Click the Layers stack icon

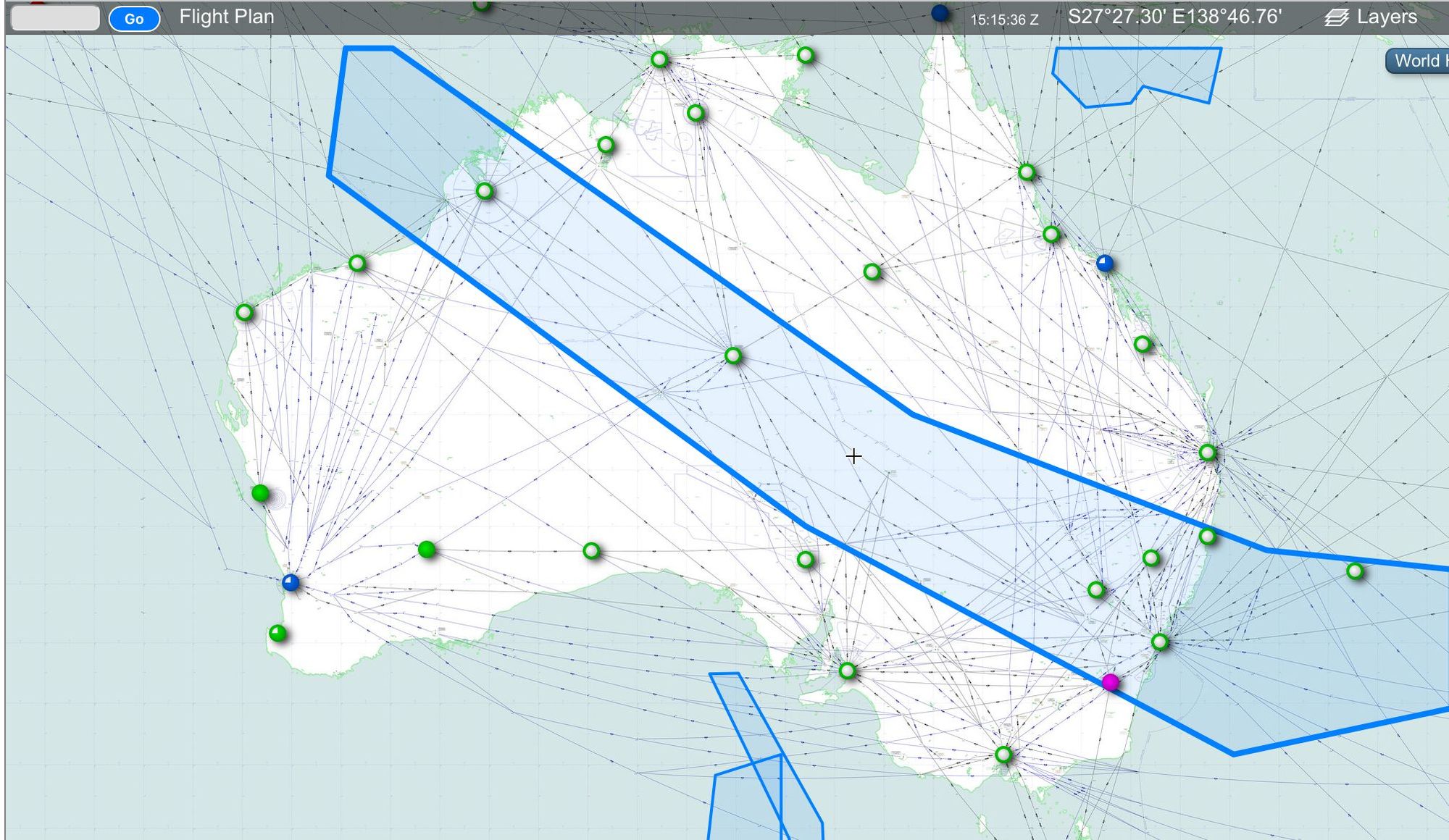pos(1336,18)
